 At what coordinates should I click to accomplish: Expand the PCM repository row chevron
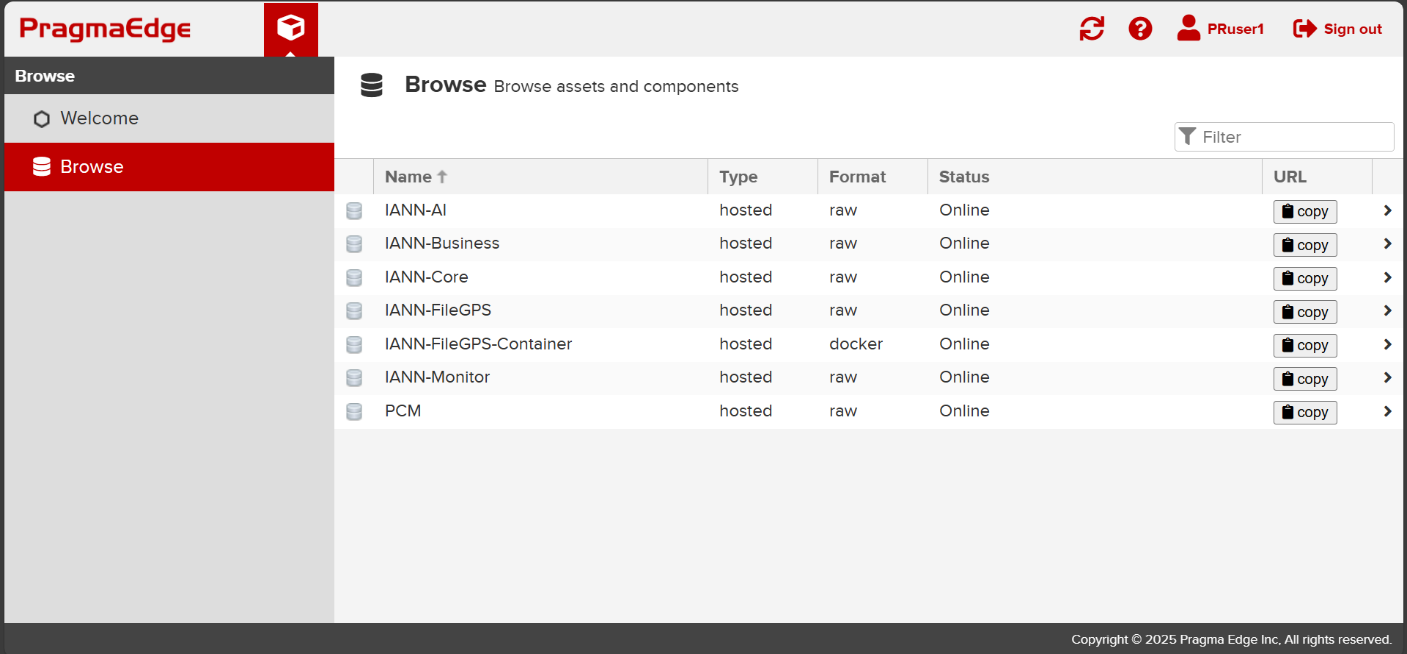coord(1387,411)
